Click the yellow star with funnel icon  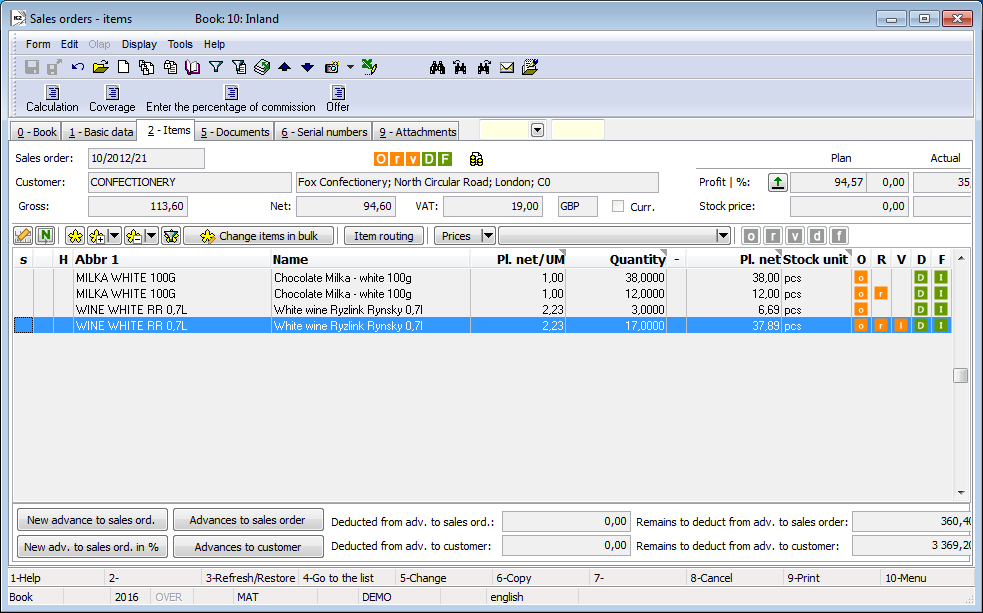click(x=171, y=236)
